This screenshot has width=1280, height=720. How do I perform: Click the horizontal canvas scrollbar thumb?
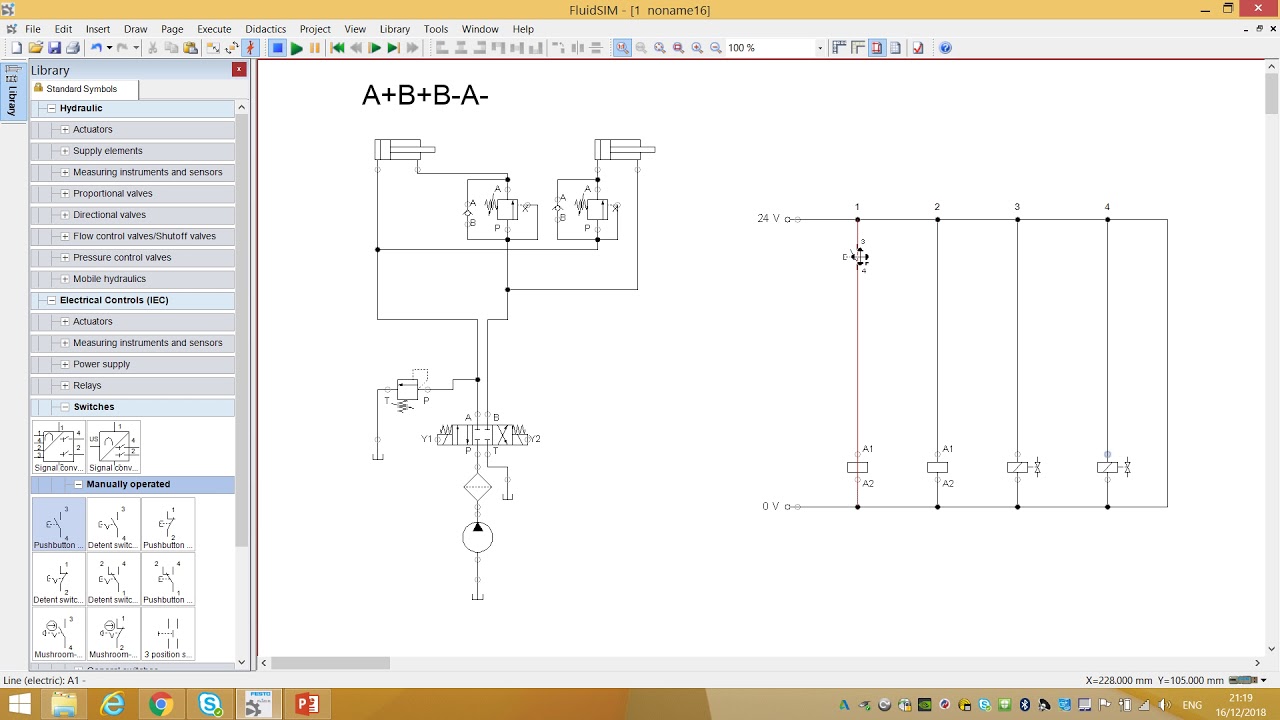click(x=330, y=663)
